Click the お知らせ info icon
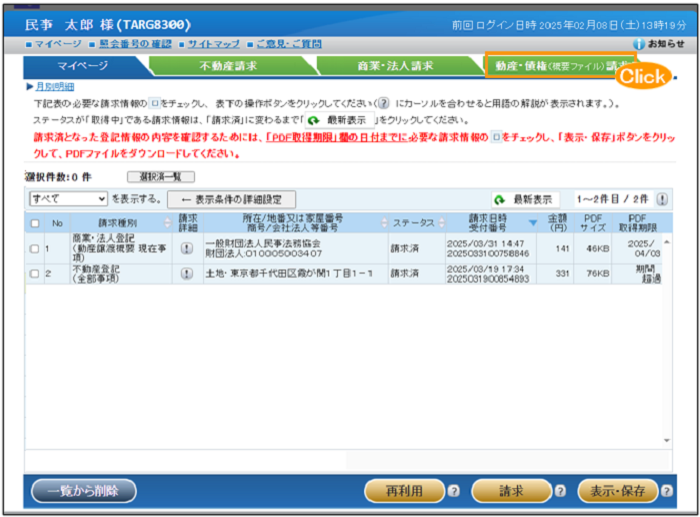Viewport: 700px width, 517px height. 640,45
